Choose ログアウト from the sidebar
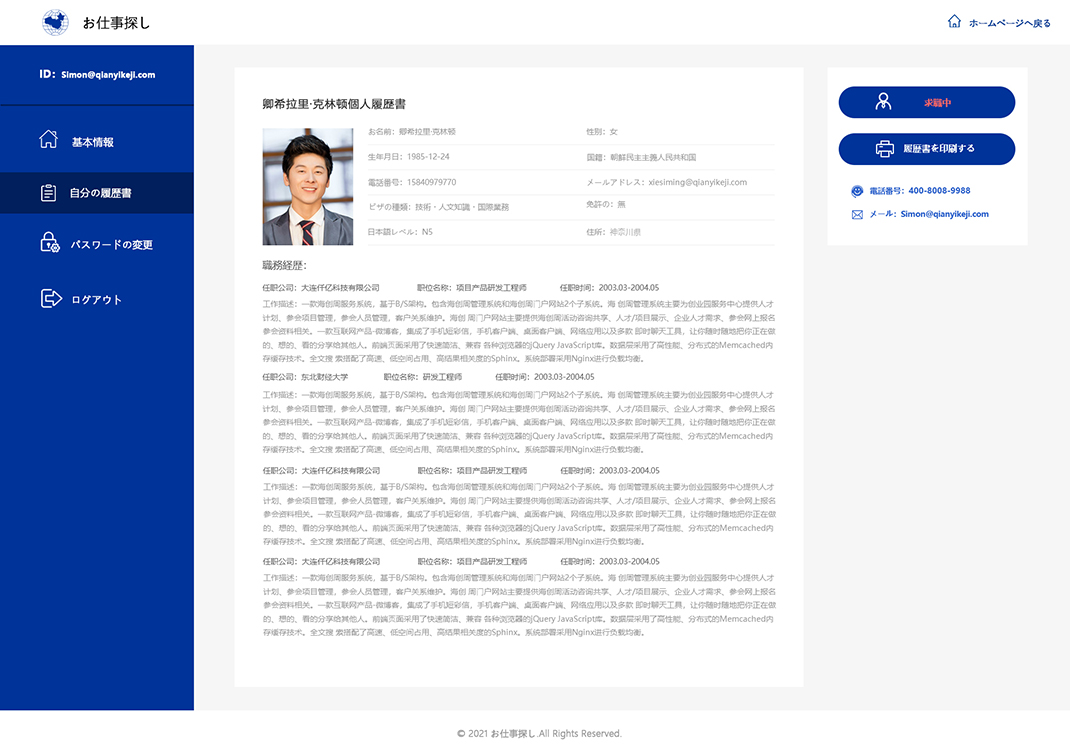This screenshot has height=755, width=1070. point(96,299)
